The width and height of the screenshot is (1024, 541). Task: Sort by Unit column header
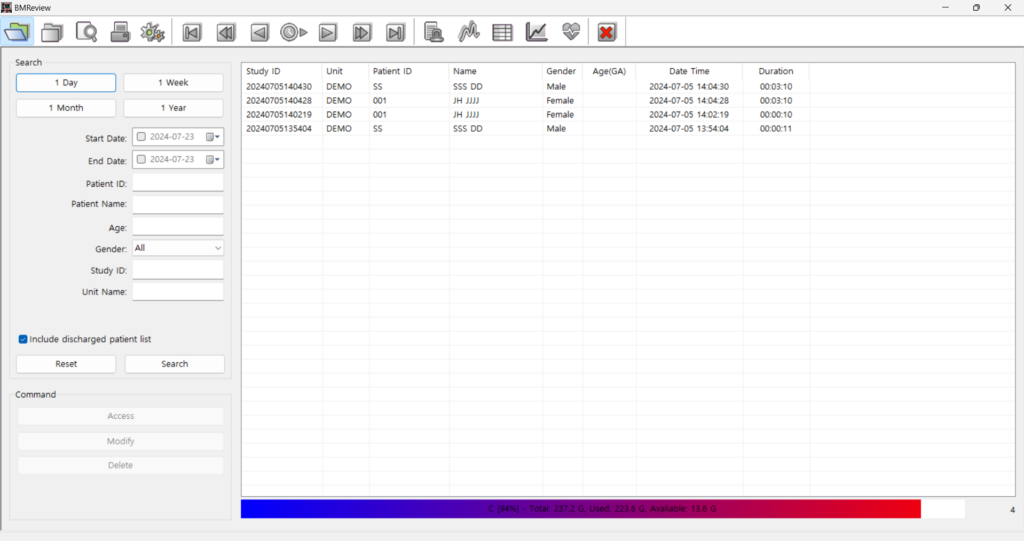coord(345,71)
